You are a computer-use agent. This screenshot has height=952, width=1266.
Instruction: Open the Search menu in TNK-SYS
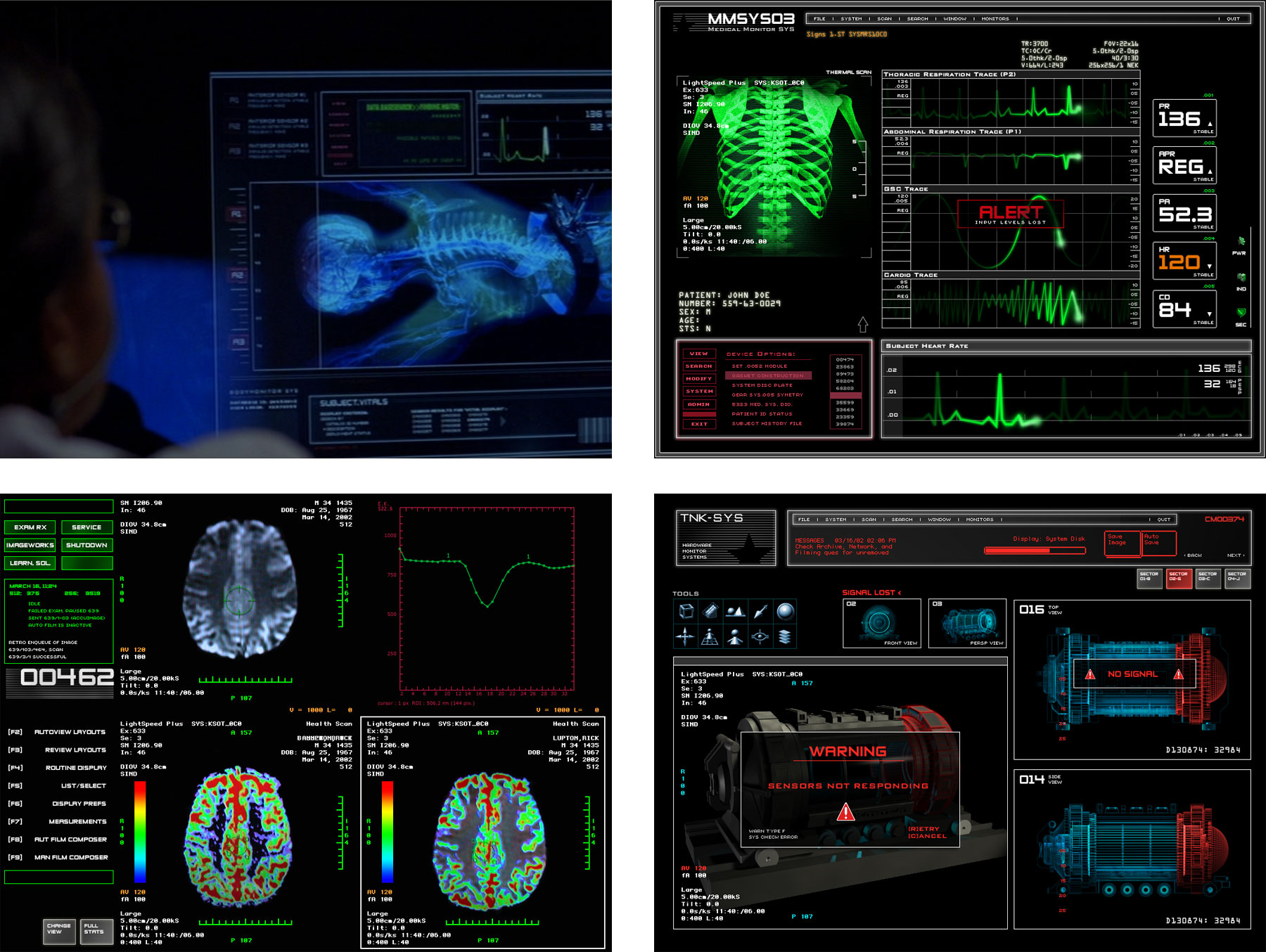coord(902,520)
